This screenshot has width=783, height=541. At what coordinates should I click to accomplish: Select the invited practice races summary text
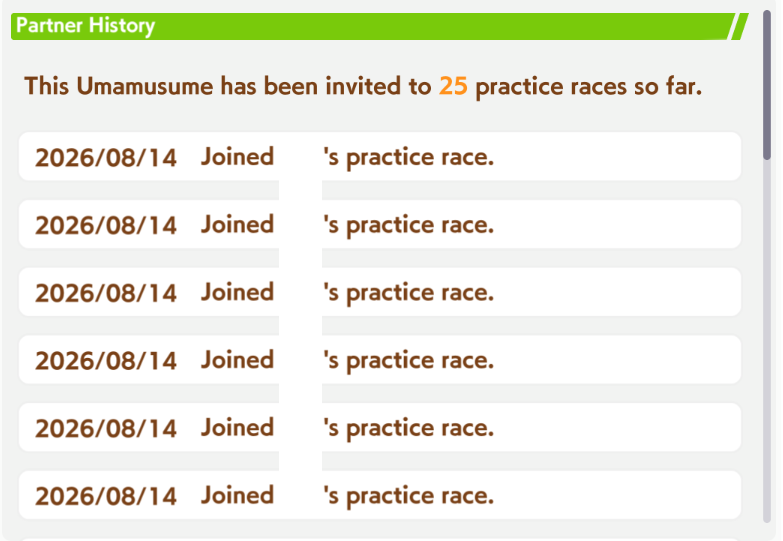point(363,86)
